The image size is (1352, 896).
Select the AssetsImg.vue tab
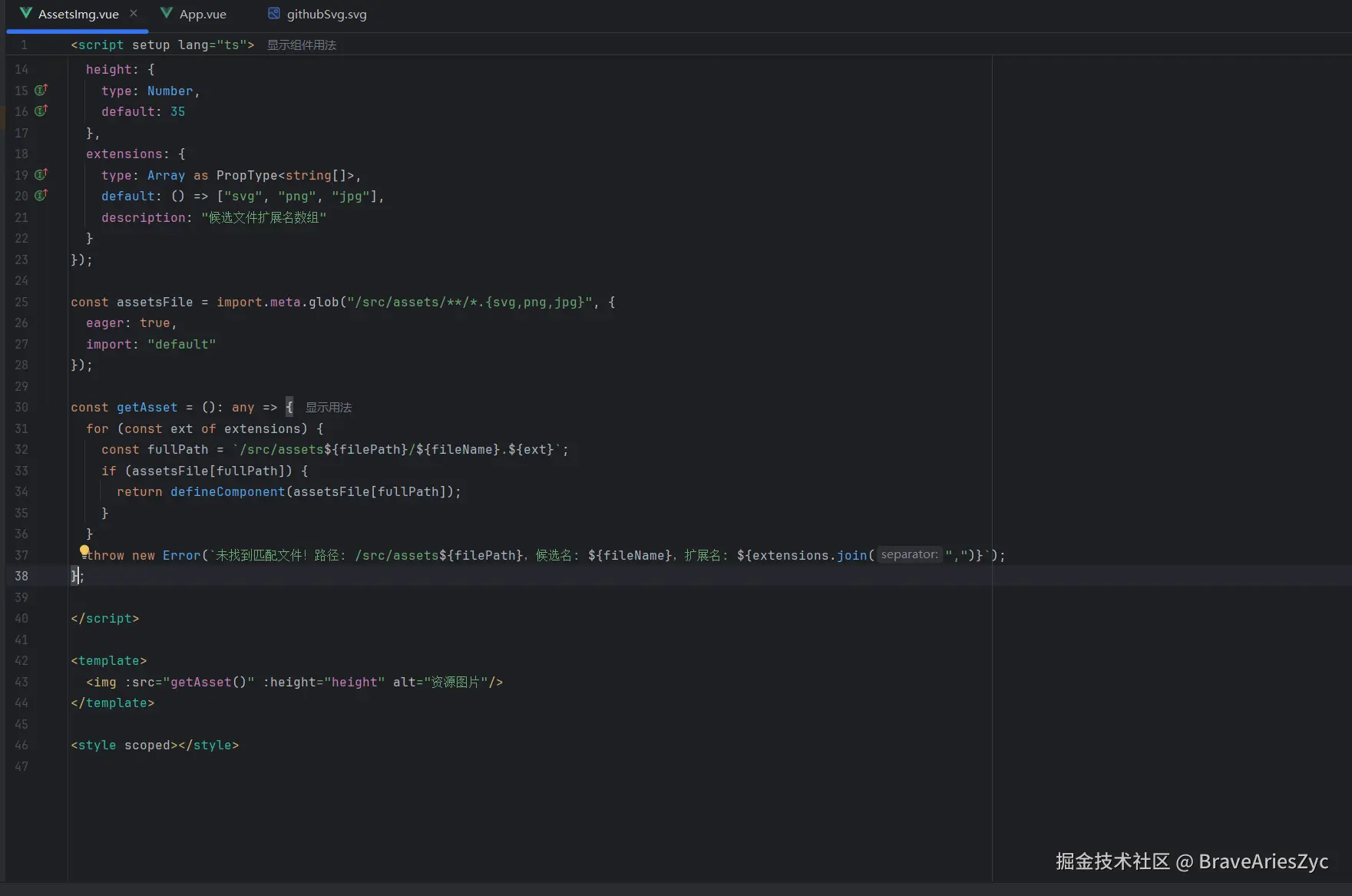(78, 14)
